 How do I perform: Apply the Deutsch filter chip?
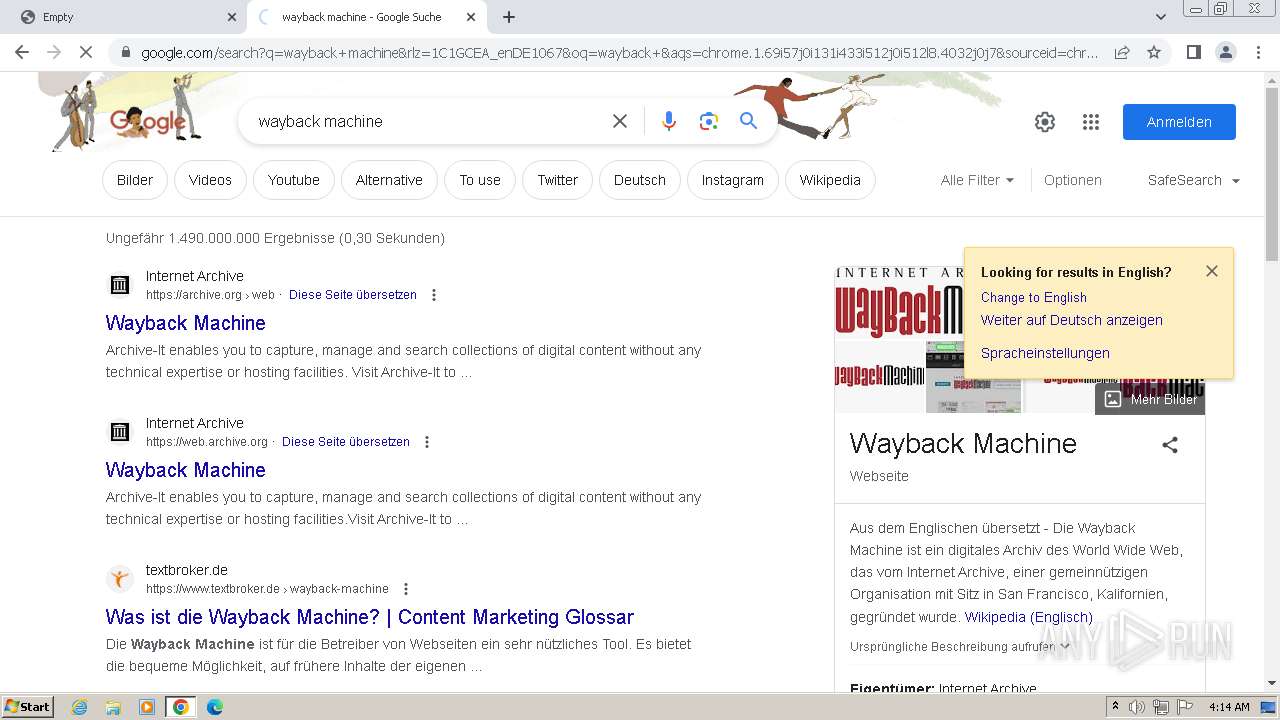(640, 180)
